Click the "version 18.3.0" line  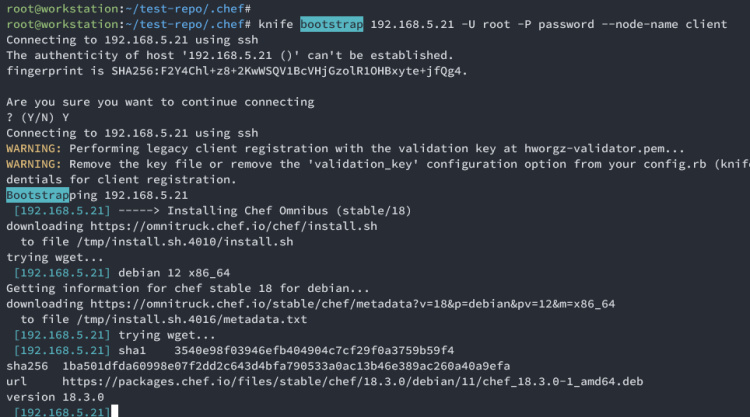point(47,396)
